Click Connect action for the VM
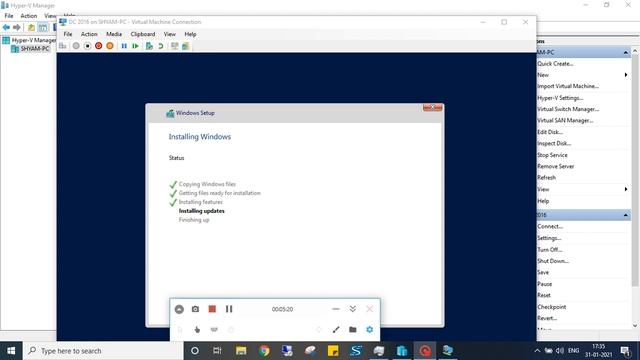640x360 pixels. tap(550, 226)
